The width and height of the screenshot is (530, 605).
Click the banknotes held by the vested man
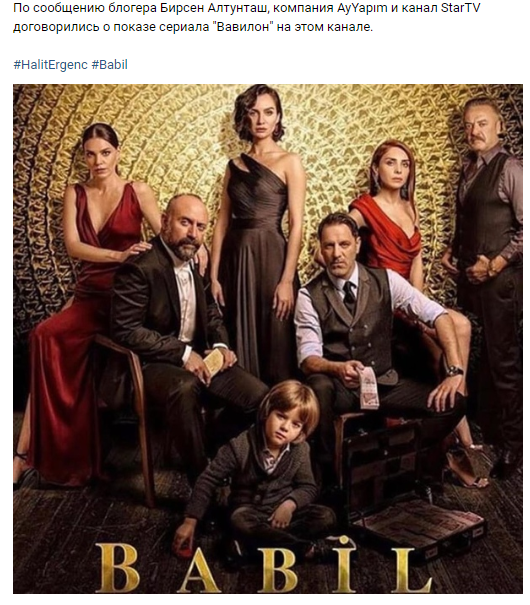tap(368, 389)
